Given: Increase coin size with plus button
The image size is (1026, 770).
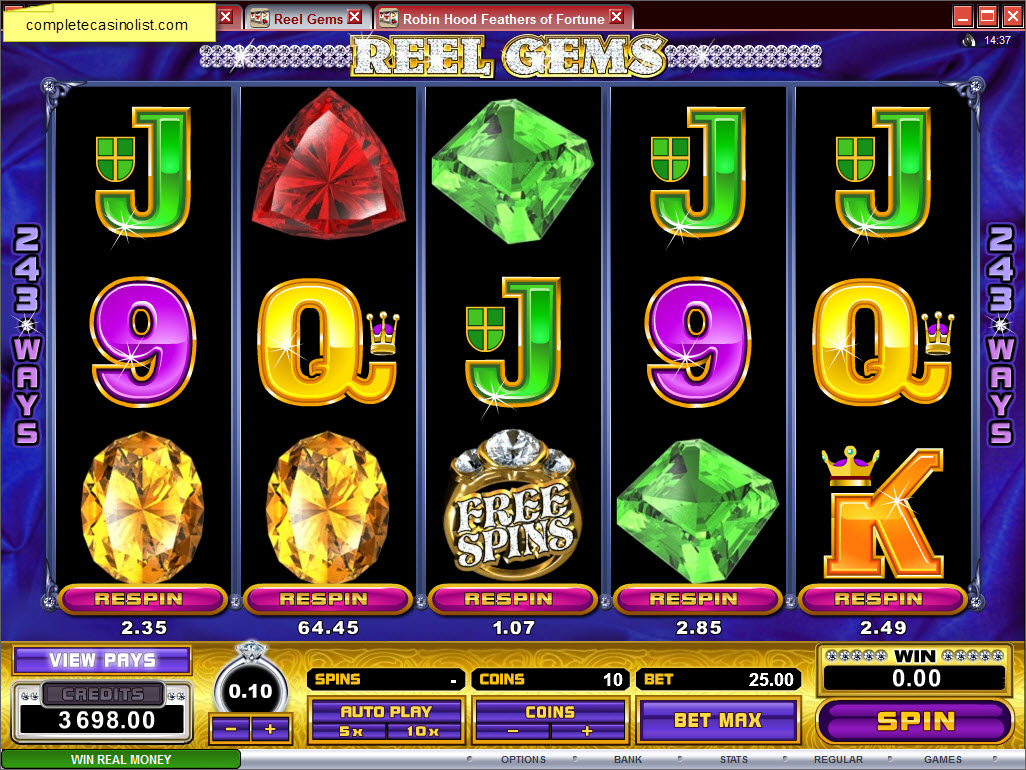Looking at the screenshot, I should 270,729.
